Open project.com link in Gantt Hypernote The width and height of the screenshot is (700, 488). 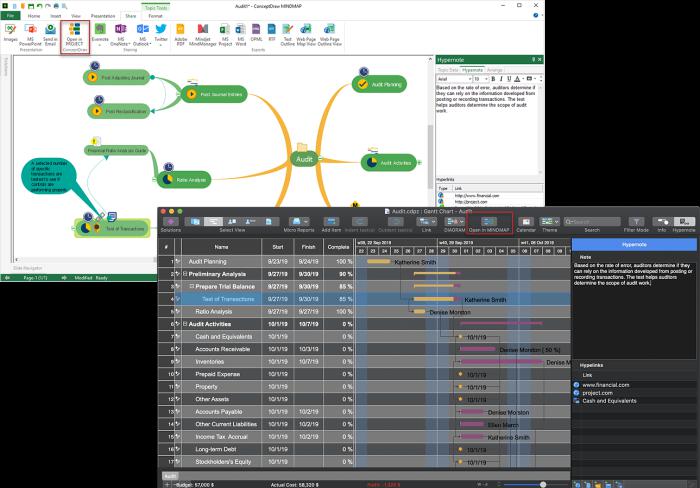point(597,393)
